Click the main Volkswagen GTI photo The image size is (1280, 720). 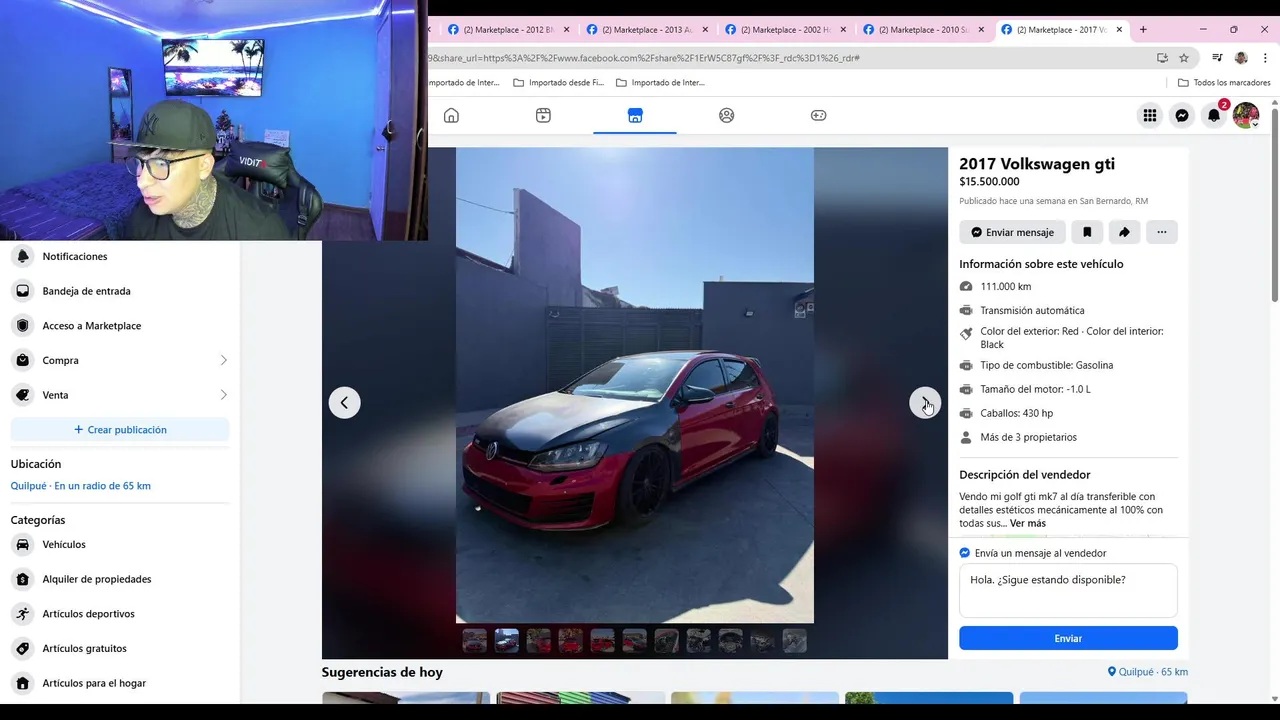[635, 385]
